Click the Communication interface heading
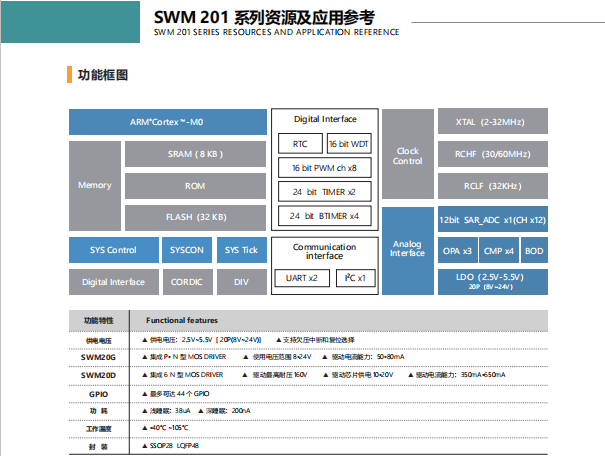 click(324, 251)
